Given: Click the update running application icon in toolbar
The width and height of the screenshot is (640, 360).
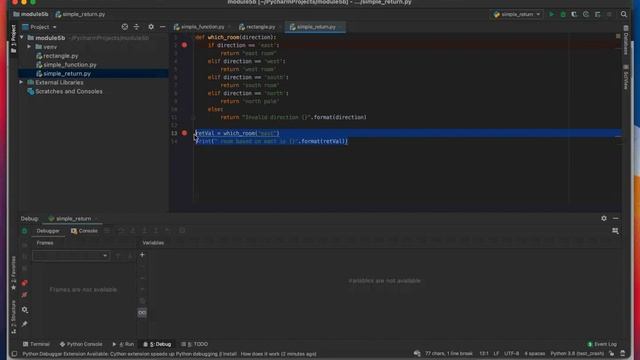Looking at the screenshot, I should (597, 14).
